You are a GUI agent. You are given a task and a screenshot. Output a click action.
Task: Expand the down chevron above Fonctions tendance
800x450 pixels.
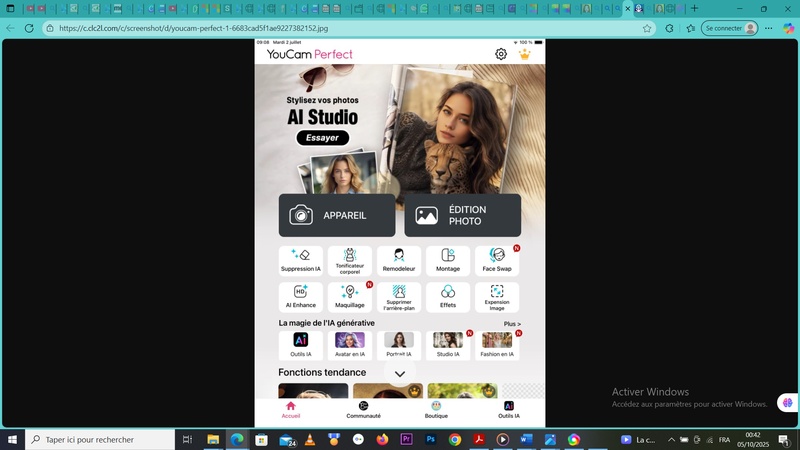[x=400, y=374]
